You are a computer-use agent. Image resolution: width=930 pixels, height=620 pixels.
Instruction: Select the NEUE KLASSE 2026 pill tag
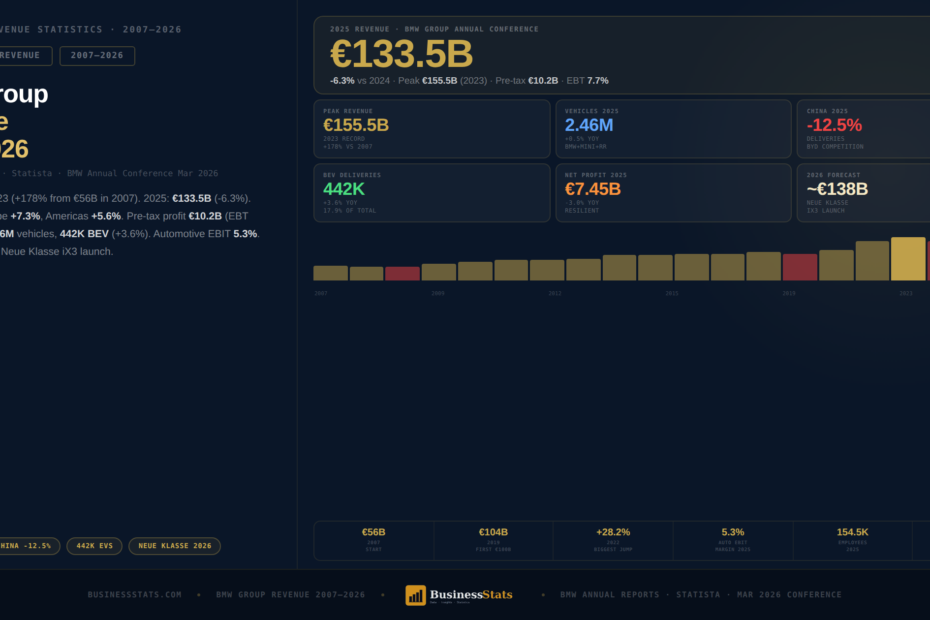coord(175,546)
